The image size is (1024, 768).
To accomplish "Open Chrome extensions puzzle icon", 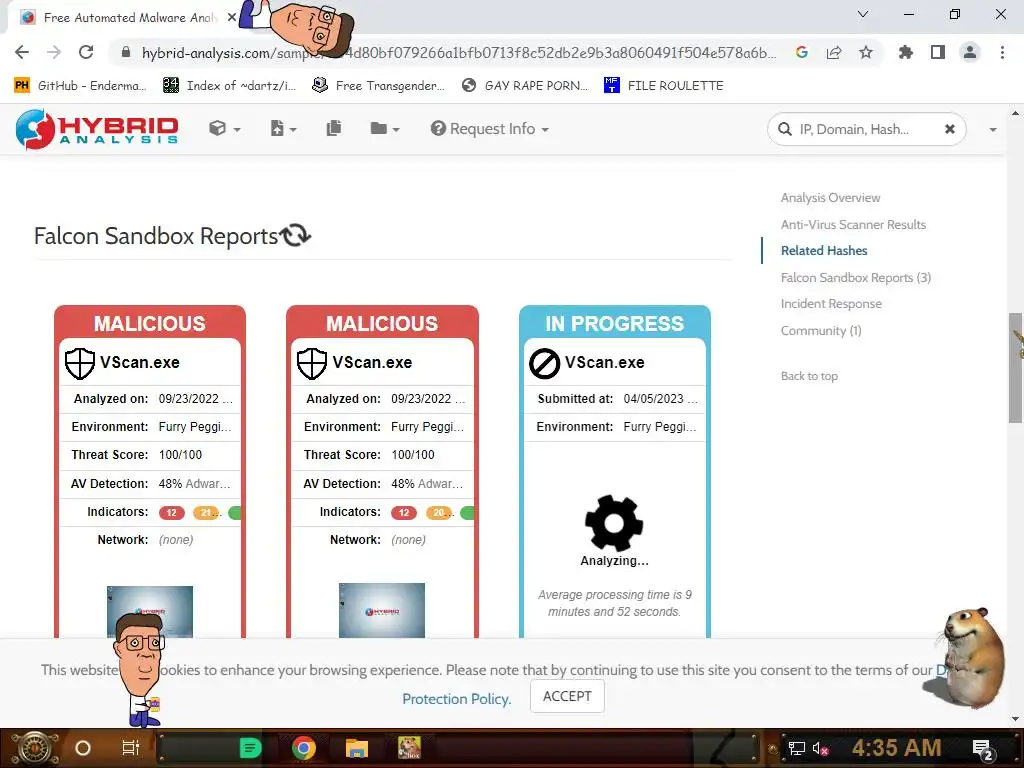I will (906, 52).
